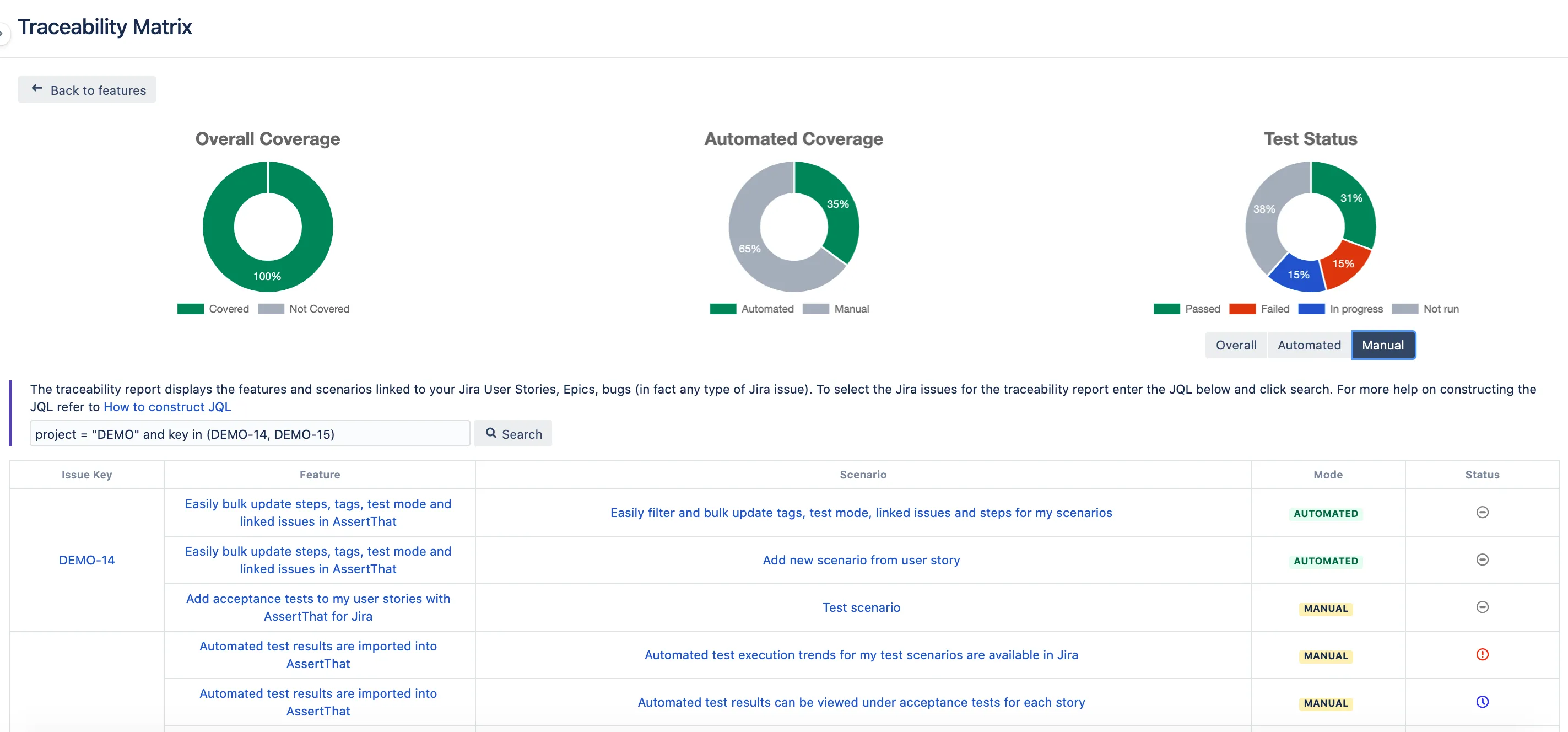Click the 15% Failed red chart segment
This screenshot has width=1568, height=732.
1343,263
